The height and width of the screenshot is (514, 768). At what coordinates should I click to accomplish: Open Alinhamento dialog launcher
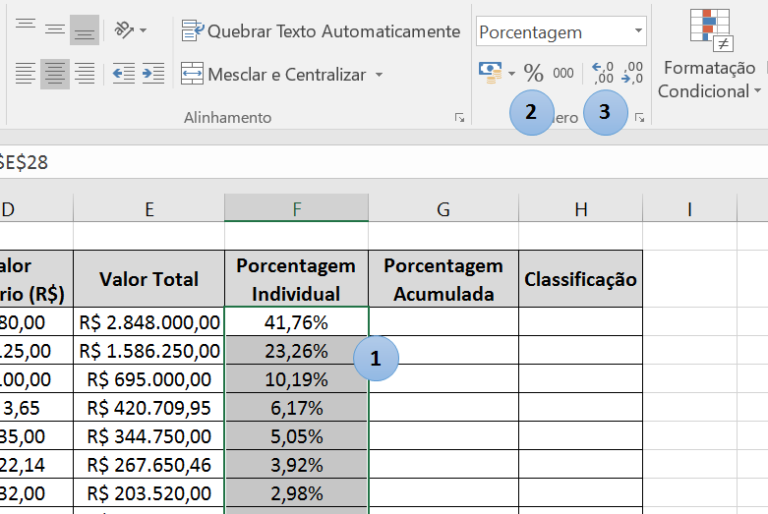click(459, 118)
